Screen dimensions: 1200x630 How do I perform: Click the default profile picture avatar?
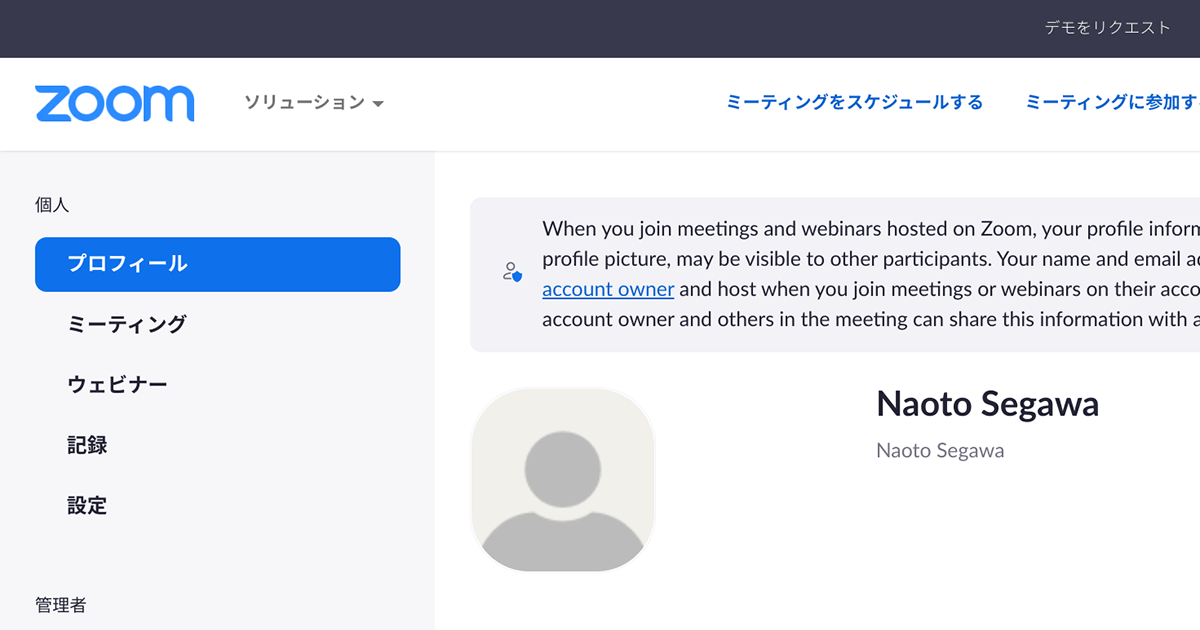562,479
